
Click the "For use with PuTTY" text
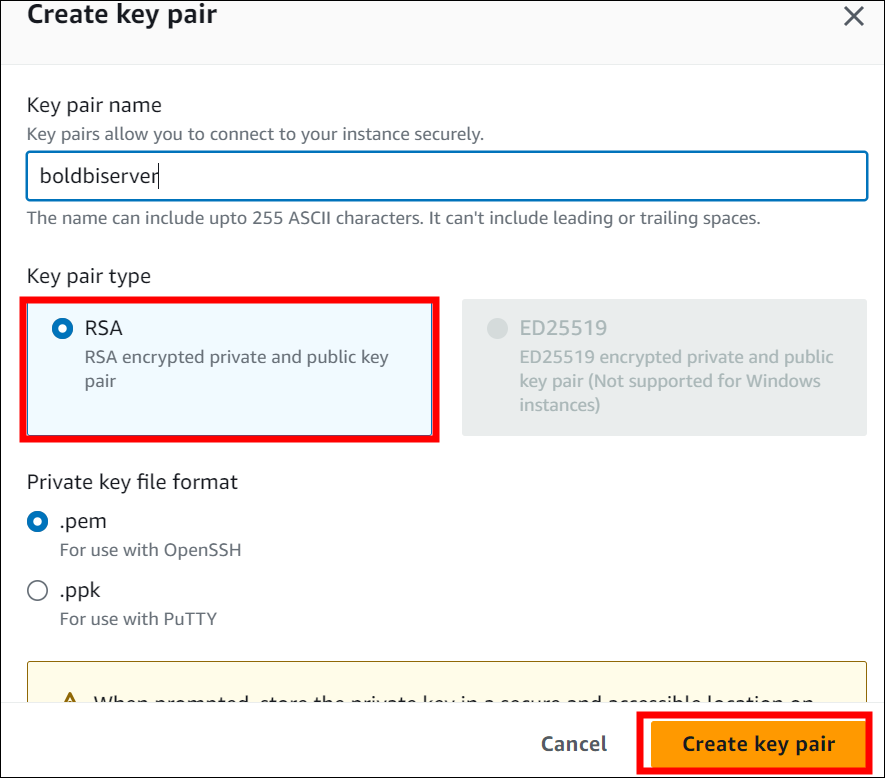click(138, 619)
